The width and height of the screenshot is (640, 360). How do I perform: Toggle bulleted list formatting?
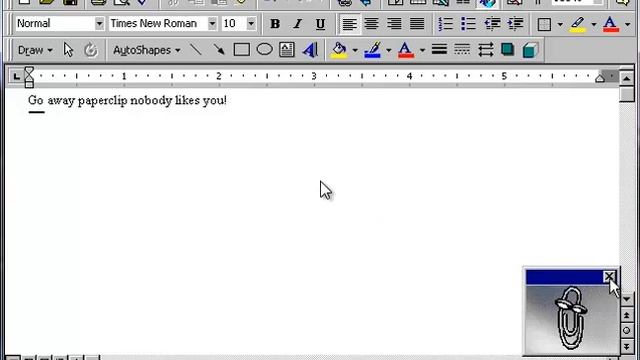point(468,24)
